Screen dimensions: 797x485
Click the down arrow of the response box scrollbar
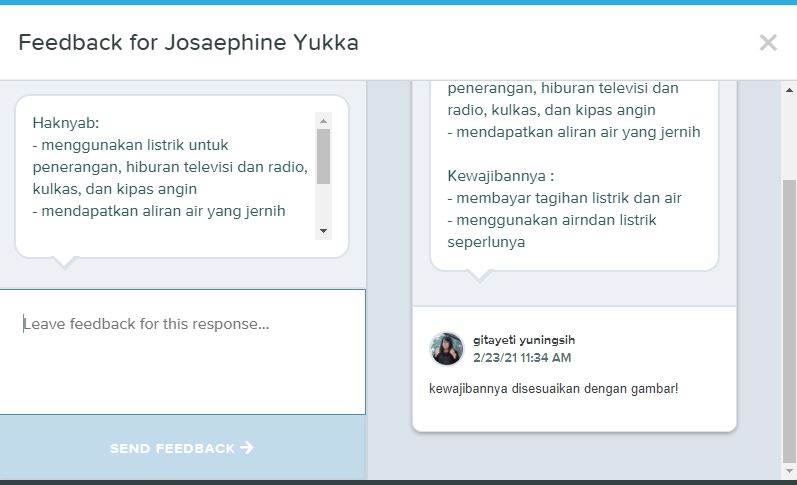tap(323, 231)
